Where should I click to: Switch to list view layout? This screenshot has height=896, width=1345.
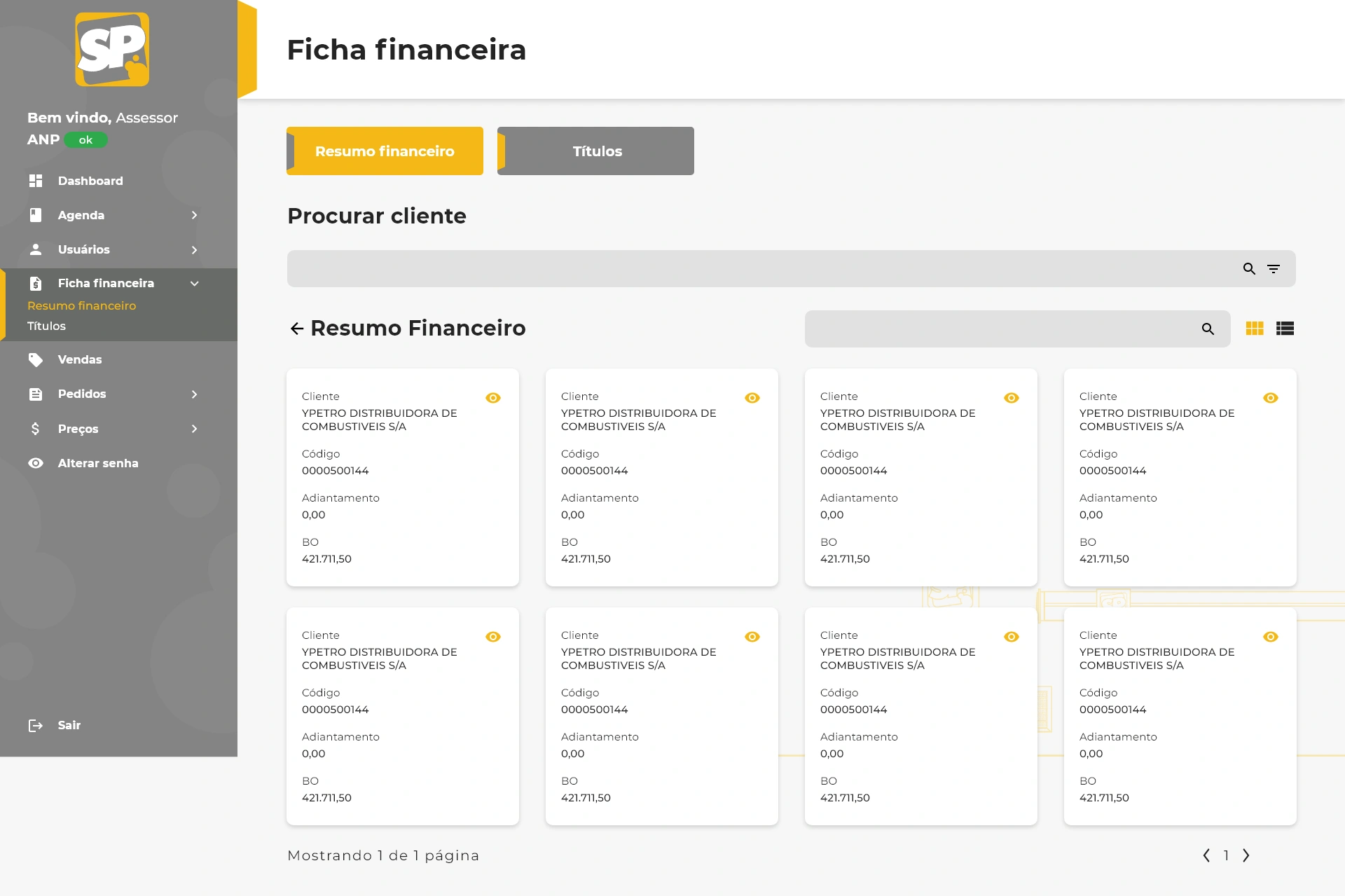pyautogui.click(x=1285, y=329)
